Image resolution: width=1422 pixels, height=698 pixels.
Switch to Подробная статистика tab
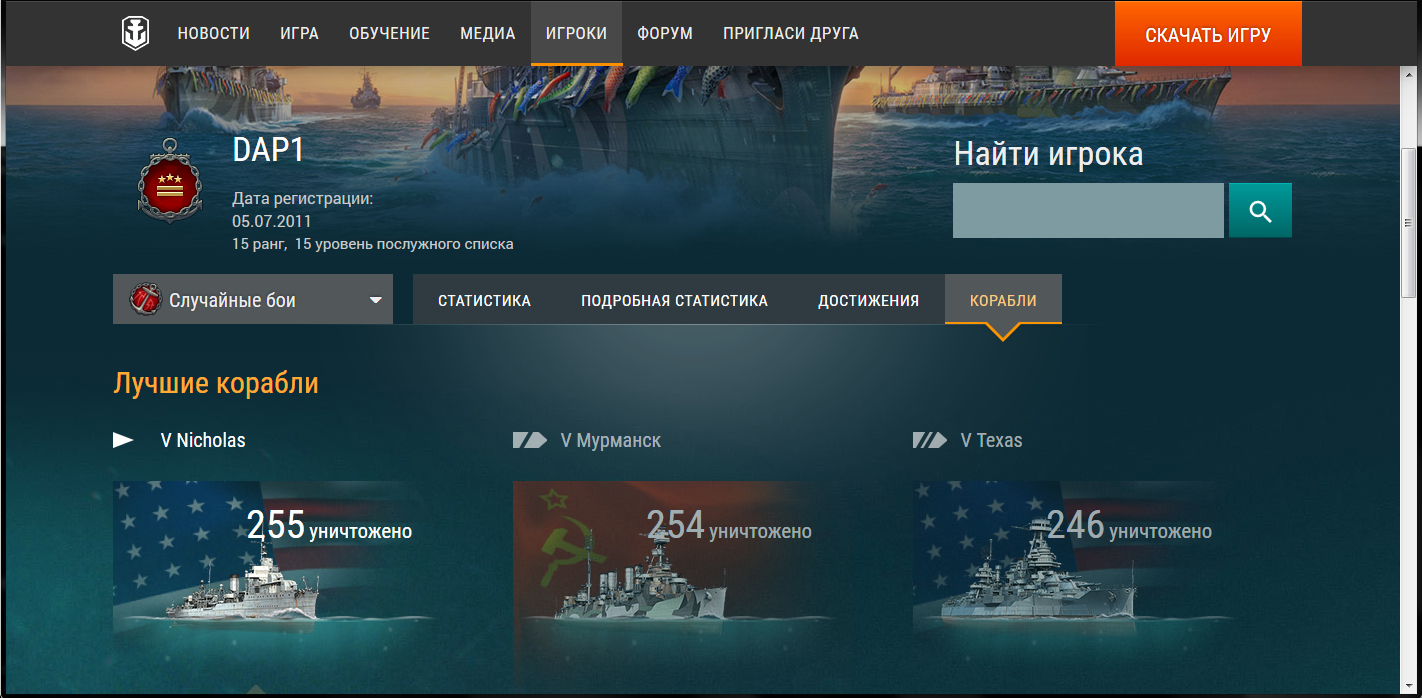[x=674, y=300]
